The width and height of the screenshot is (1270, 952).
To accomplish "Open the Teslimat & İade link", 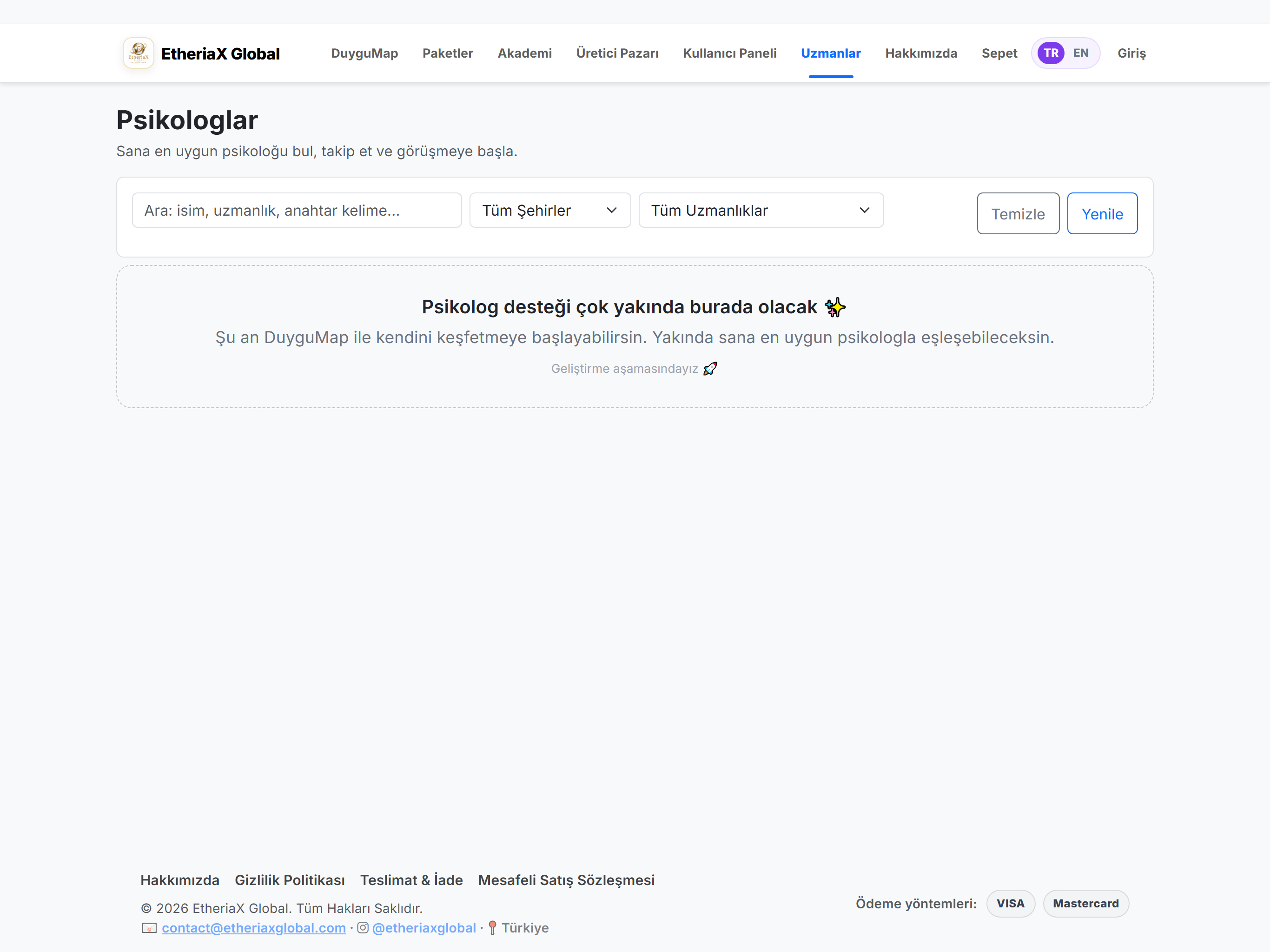I will 411,880.
